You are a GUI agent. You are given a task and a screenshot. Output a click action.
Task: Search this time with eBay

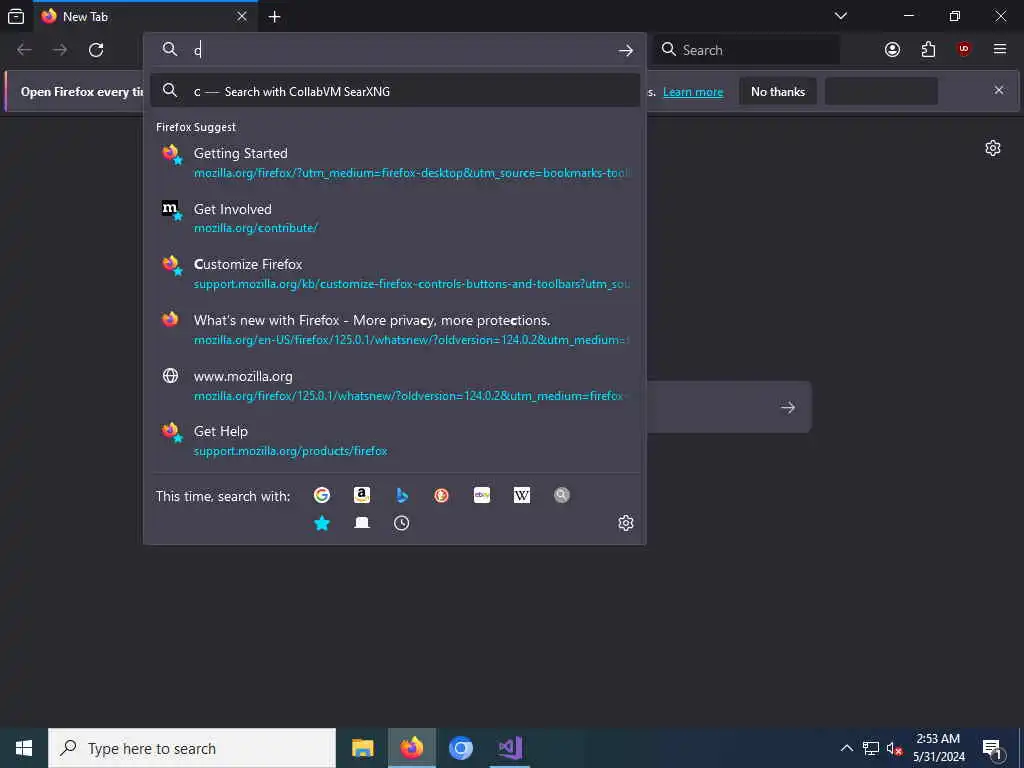[482, 495]
